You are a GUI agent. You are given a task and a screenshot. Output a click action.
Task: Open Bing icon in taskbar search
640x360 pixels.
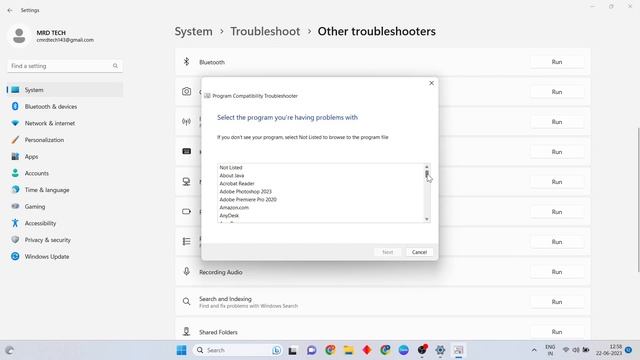click(276, 350)
